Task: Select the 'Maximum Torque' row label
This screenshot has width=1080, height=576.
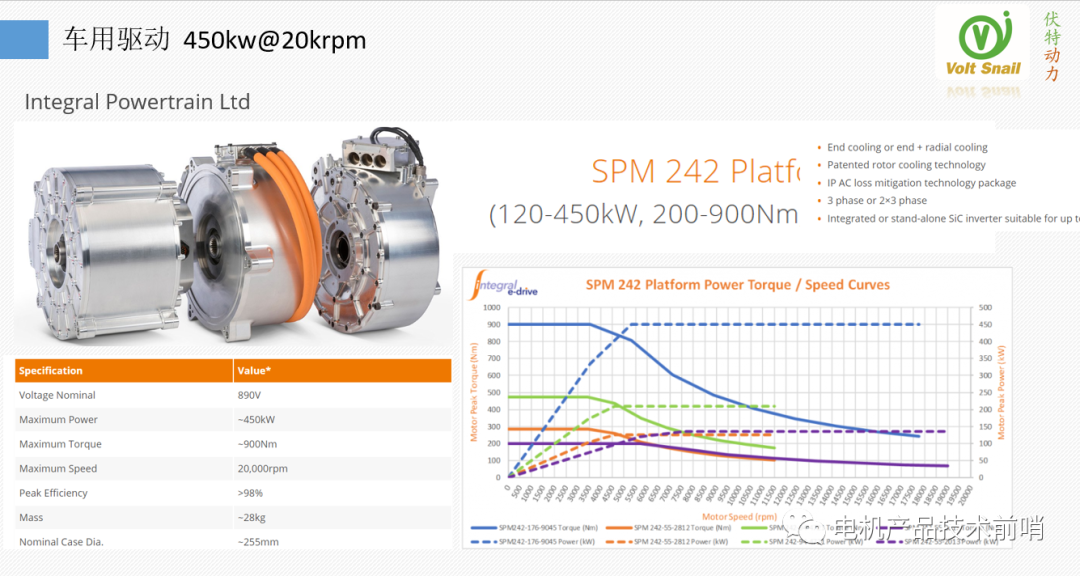Action: [x=60, y=444]
